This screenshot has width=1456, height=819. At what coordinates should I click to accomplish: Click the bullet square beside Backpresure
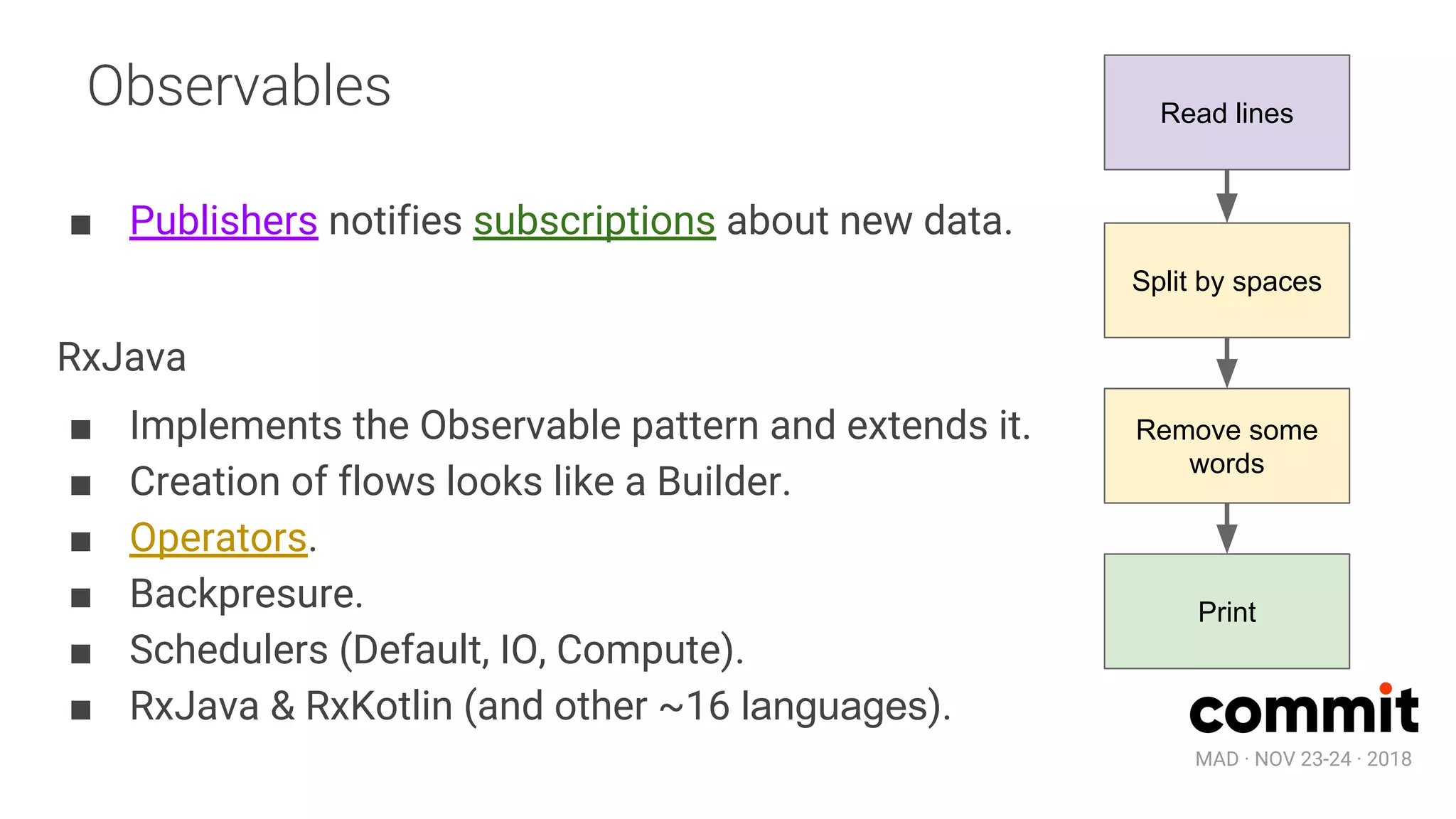(81, 598)
